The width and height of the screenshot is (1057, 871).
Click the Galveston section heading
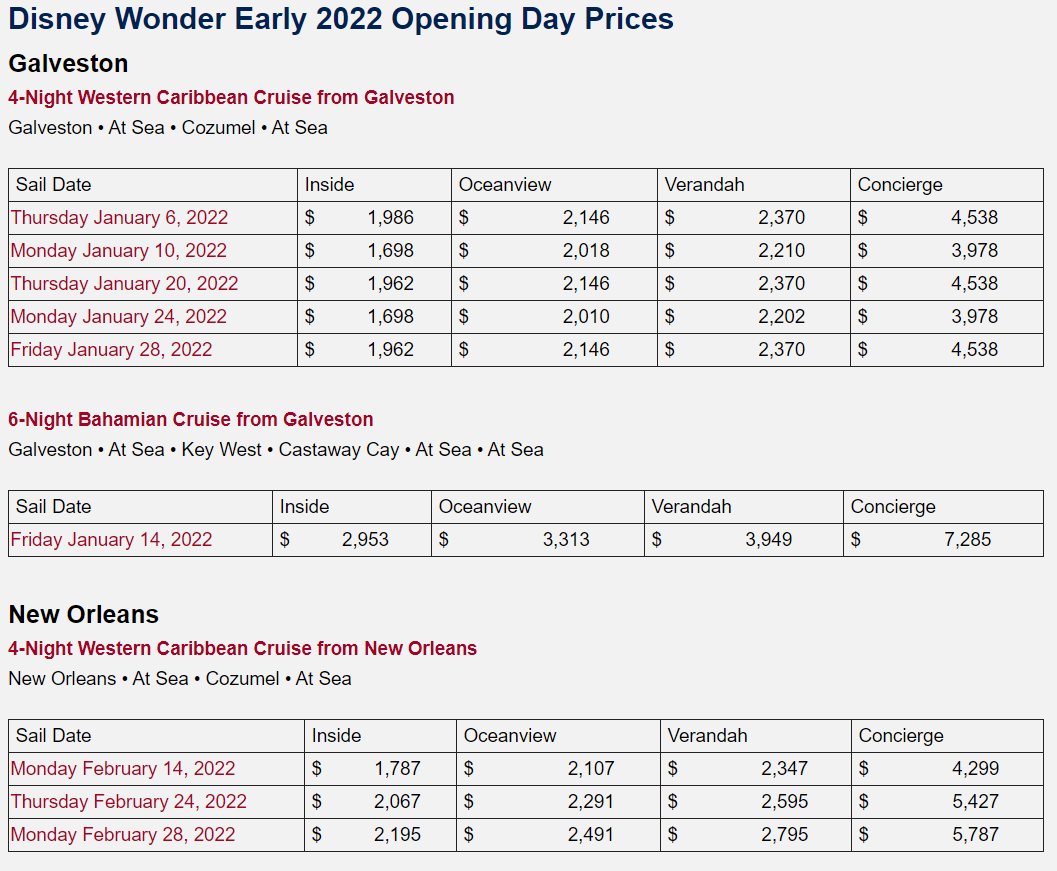(x=68, y=64)
